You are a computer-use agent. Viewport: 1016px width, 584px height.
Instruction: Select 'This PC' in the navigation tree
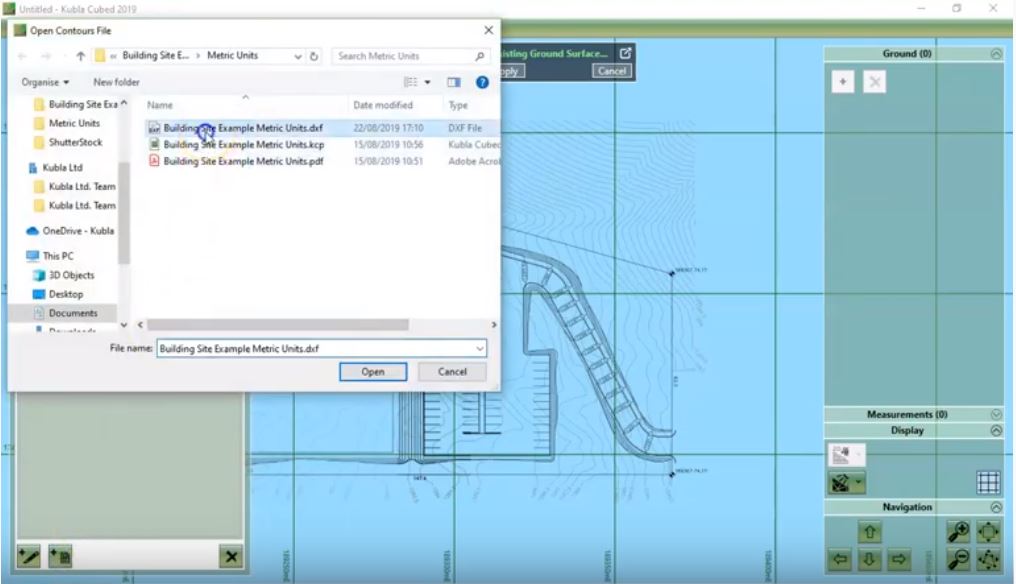point(51,256)
